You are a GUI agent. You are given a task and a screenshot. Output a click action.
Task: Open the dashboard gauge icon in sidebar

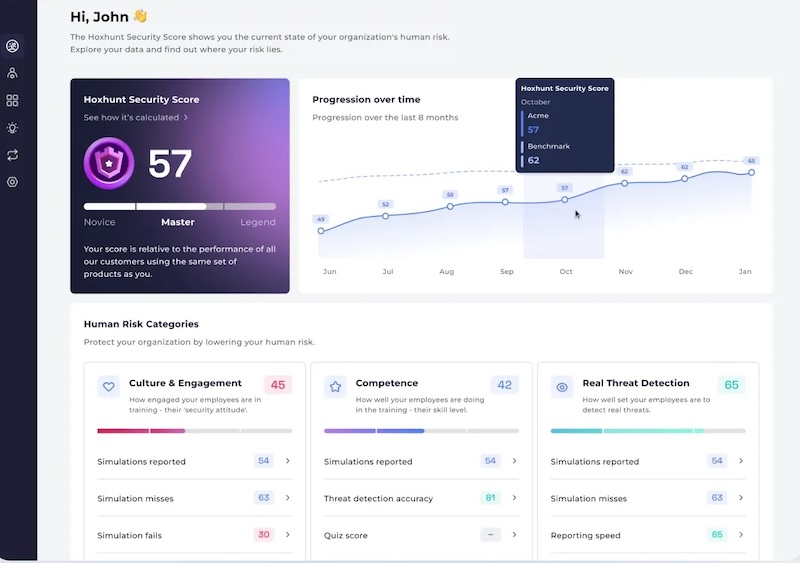(x=12, y=46)
